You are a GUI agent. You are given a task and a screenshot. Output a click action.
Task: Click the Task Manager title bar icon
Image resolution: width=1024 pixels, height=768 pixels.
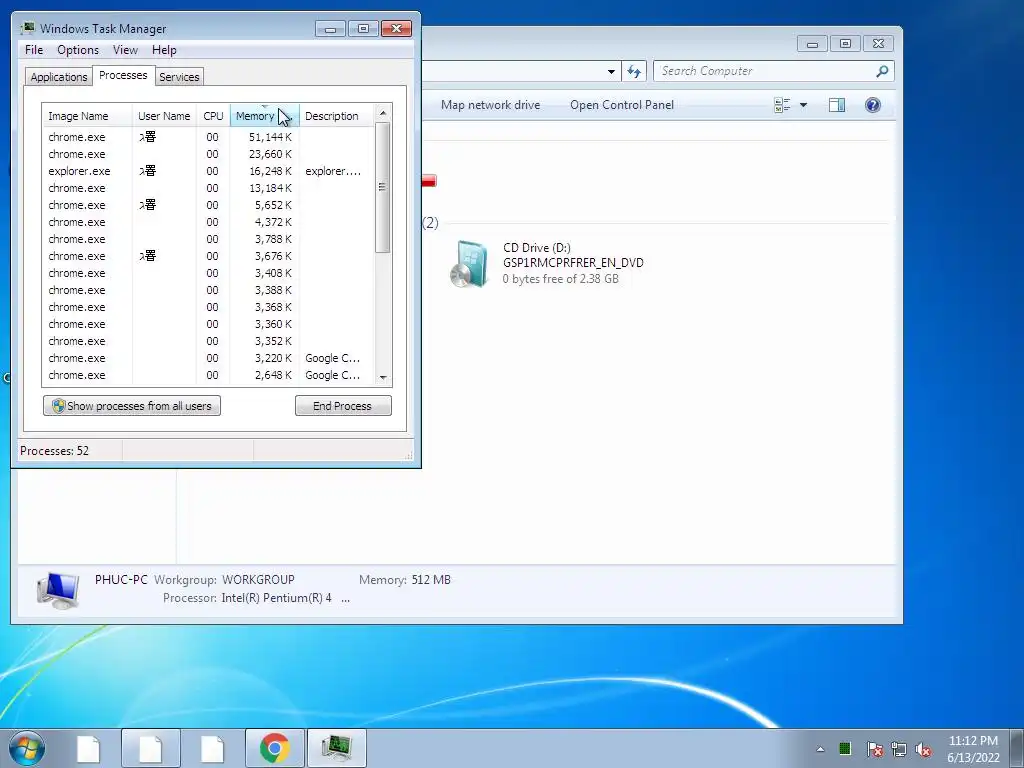click(x=27, y=28)
